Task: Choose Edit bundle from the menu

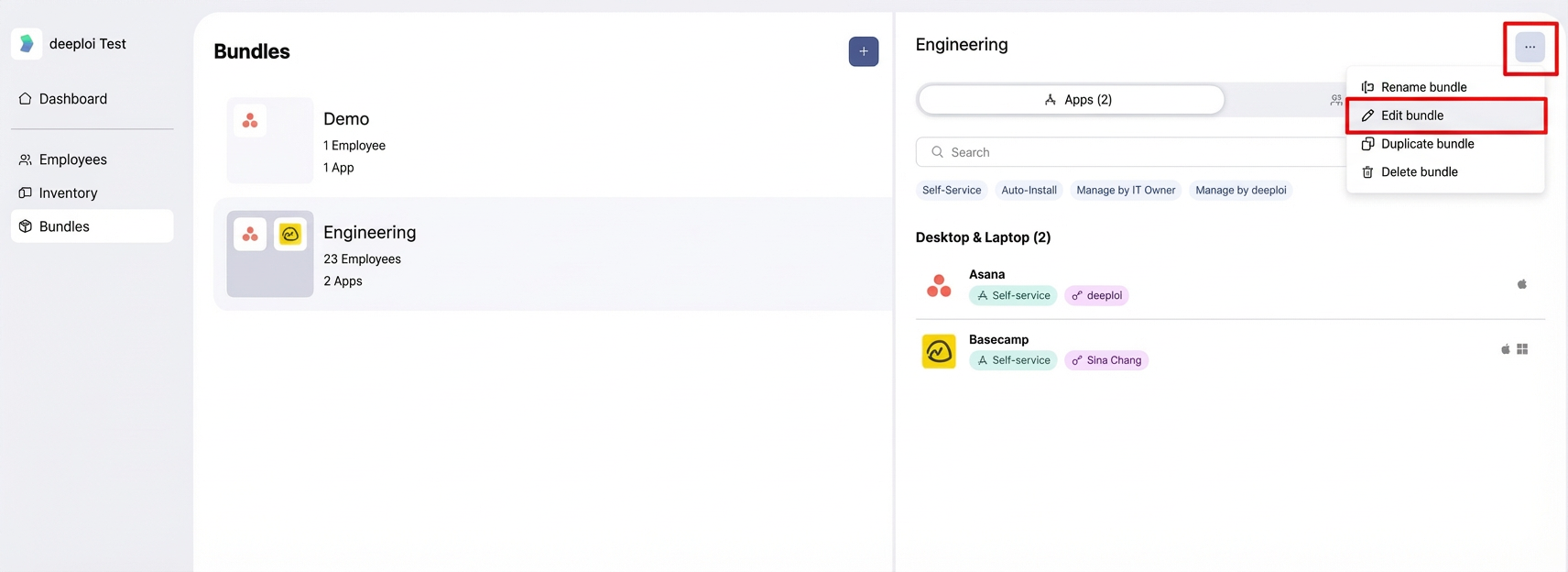Action: tap(1445, 115)
